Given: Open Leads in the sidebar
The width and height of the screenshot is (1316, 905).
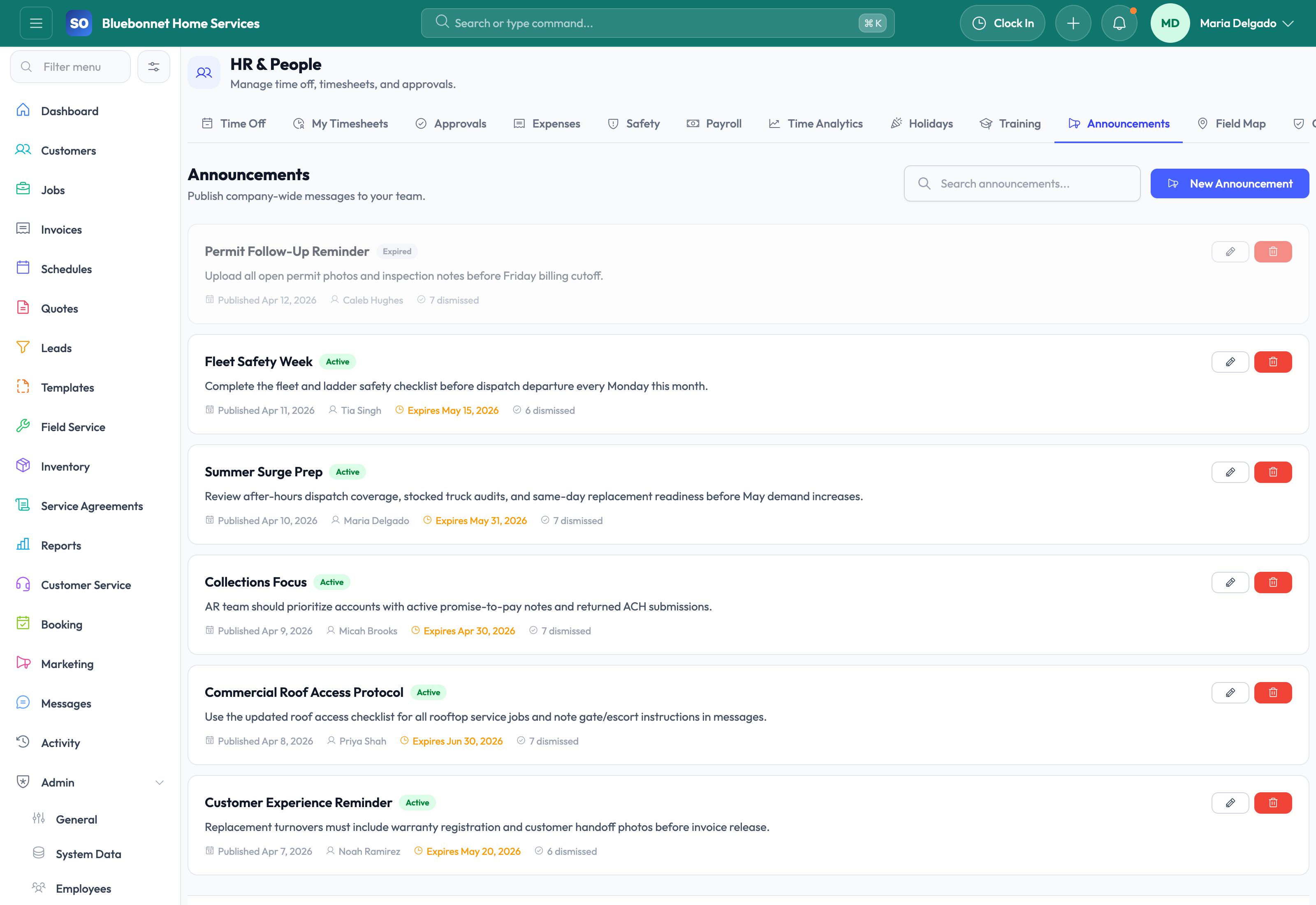Looking at the screenshot, I should pos(90,348).
